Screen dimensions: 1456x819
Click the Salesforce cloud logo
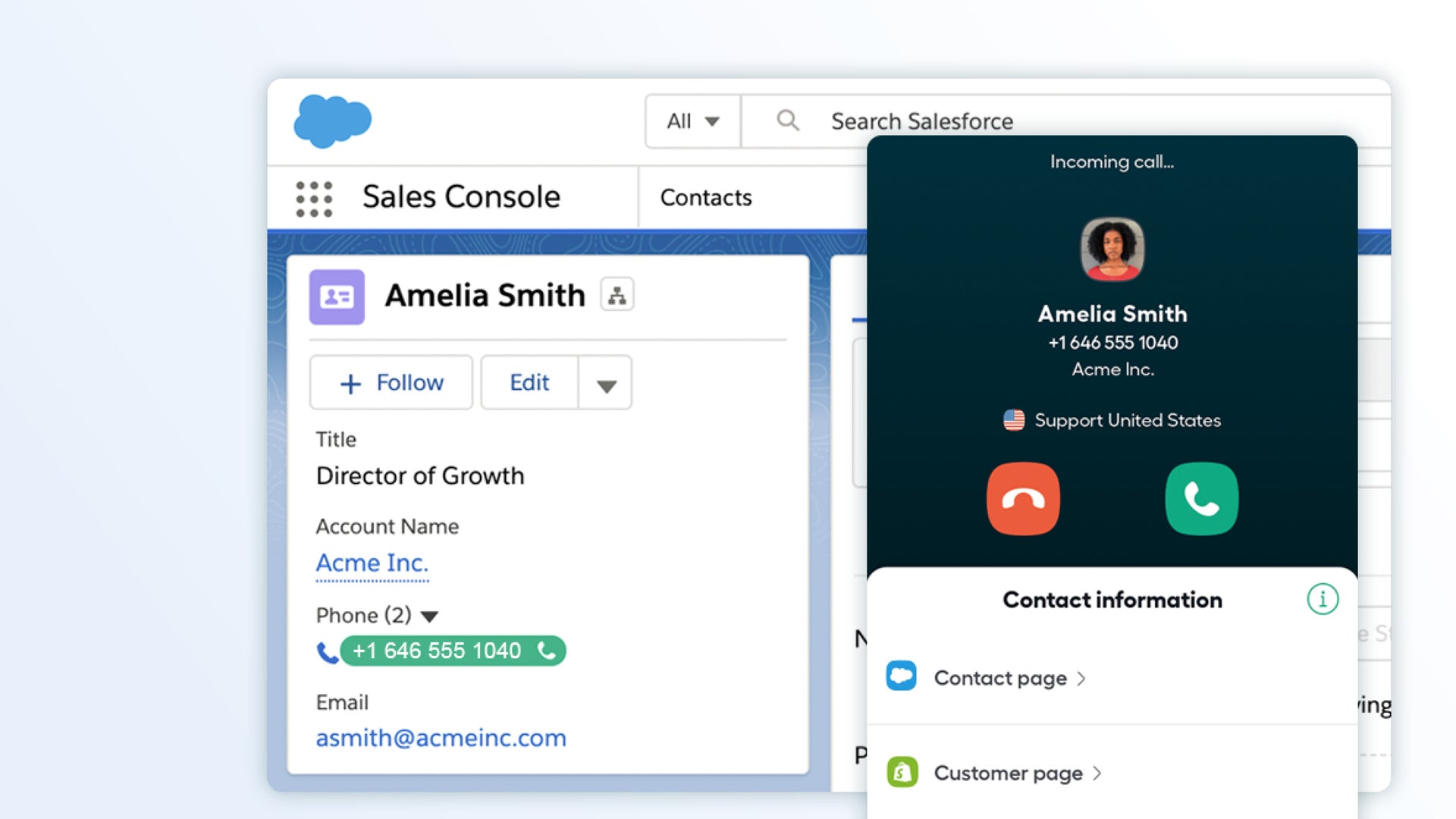coord(332,121)
